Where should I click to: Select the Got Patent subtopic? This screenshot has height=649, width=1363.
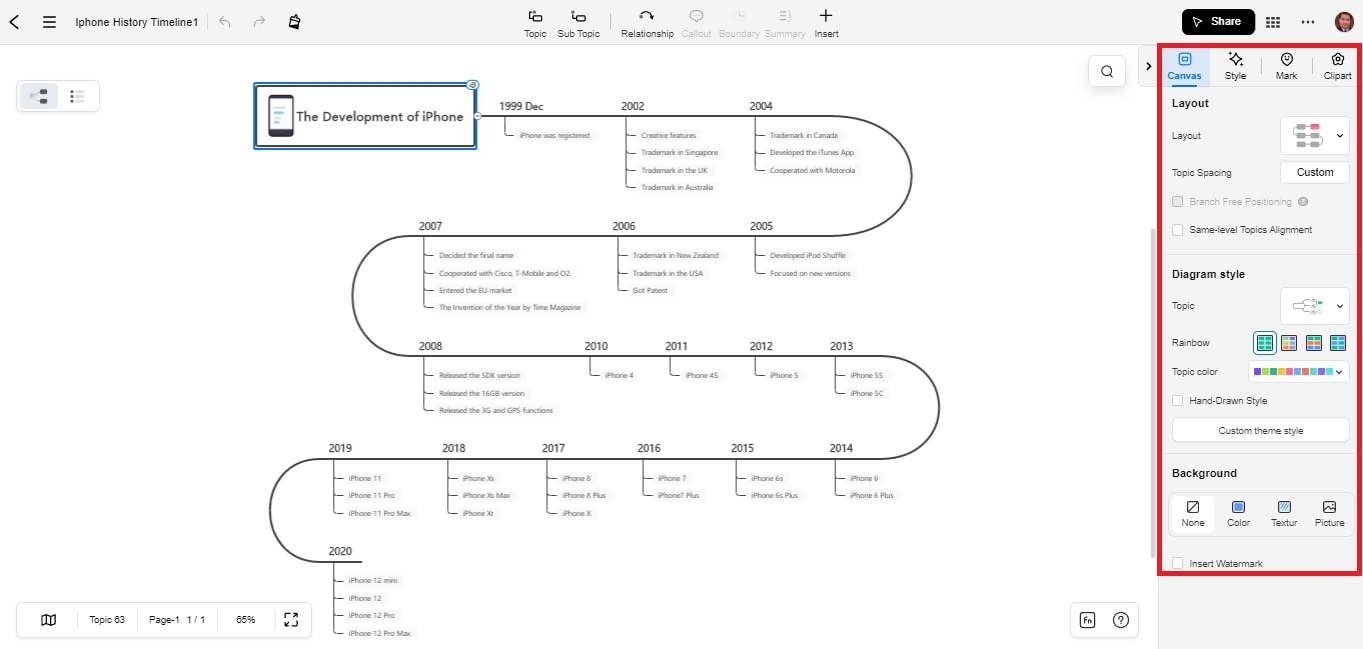pyautogui.click(x=650, y=290)
